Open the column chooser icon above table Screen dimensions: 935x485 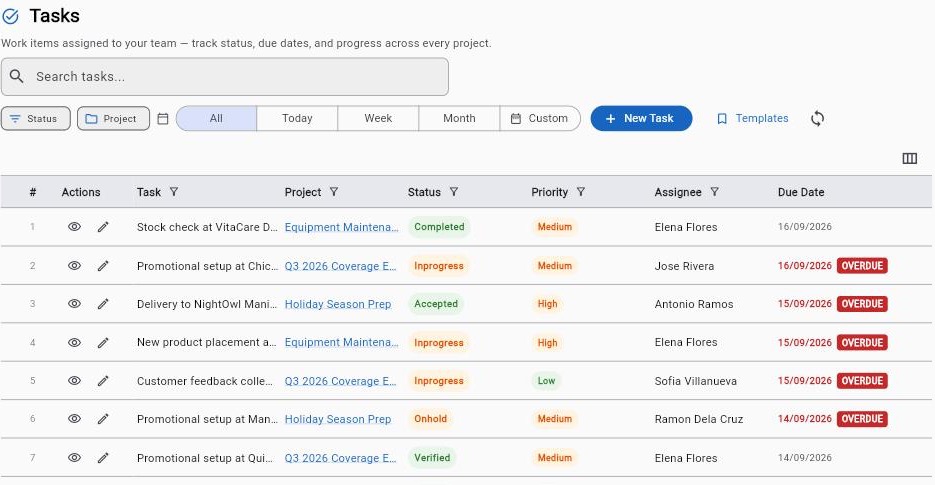[909, 158]
